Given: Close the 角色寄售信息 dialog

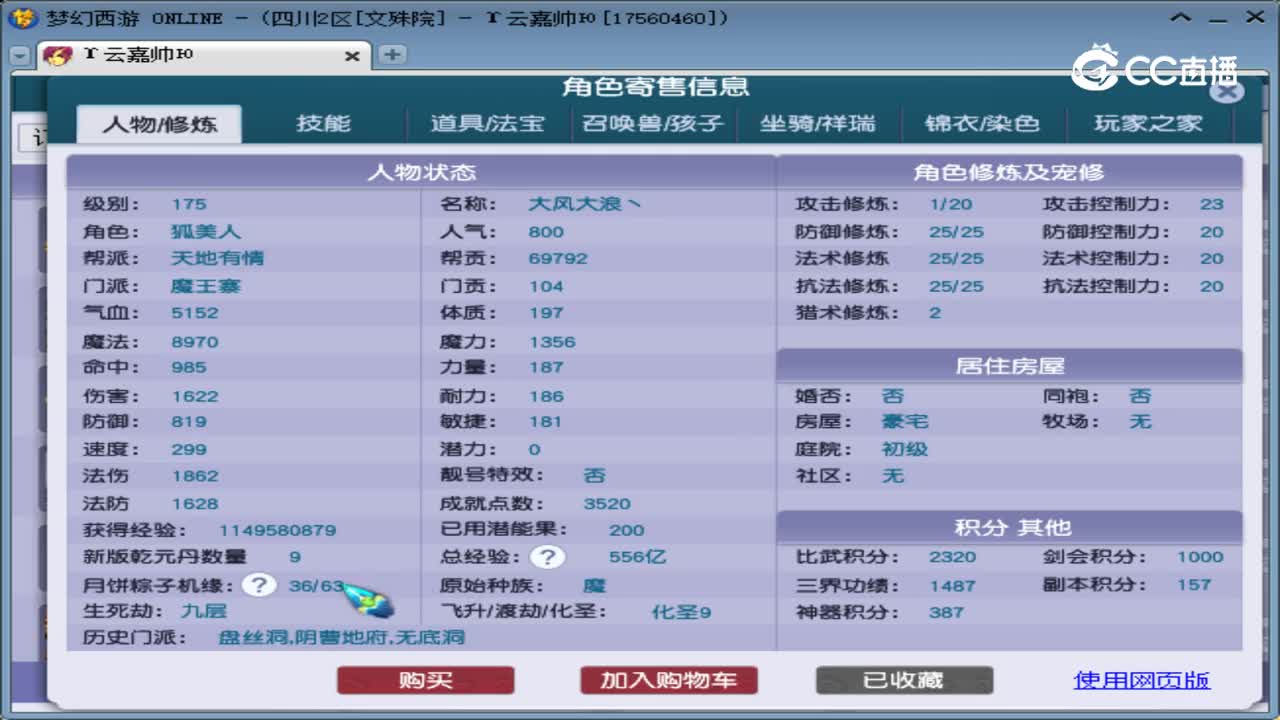Looking at the screenshot, I should (1228, 91).
